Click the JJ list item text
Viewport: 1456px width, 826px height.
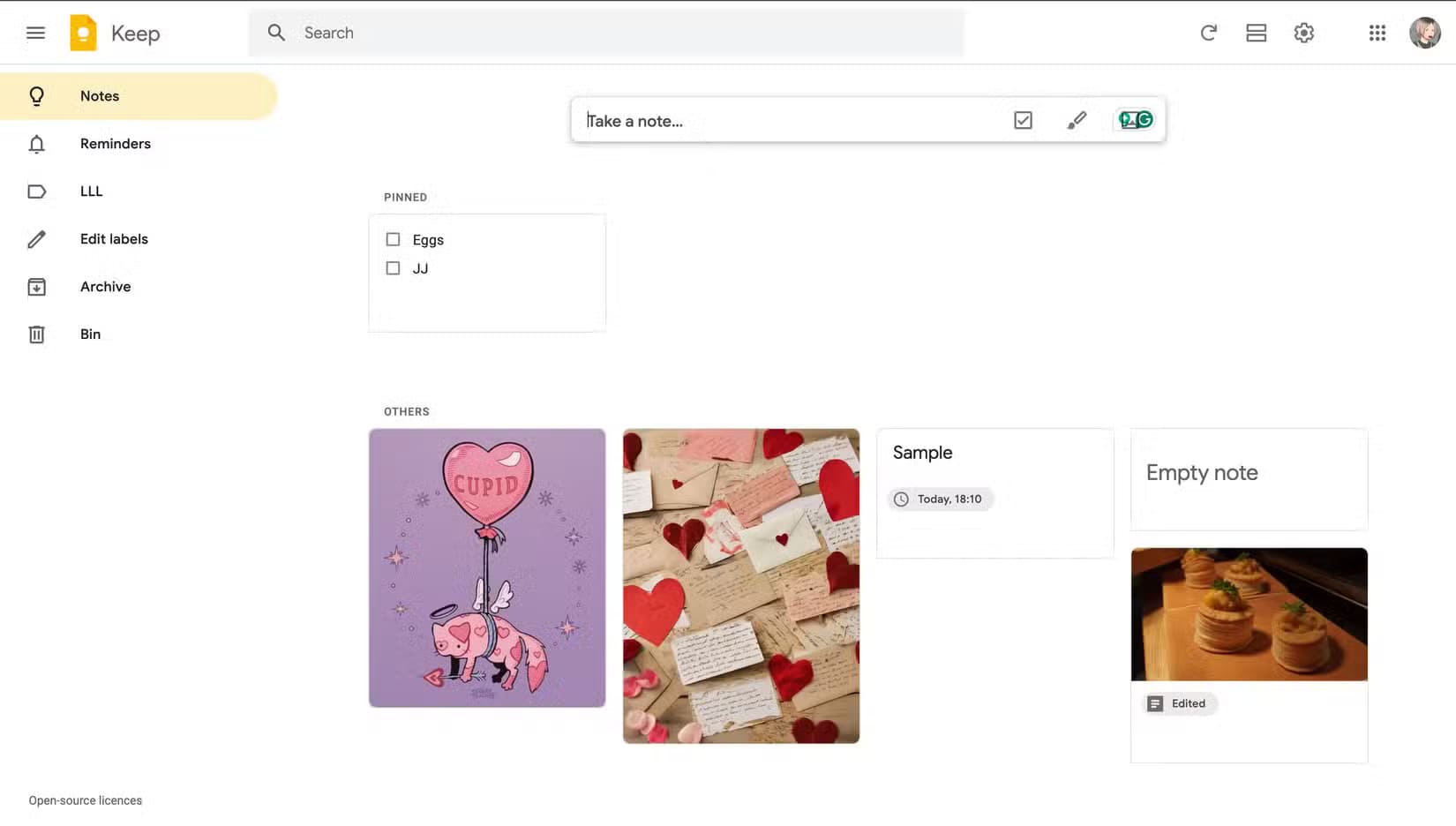[x=420, y=268]
